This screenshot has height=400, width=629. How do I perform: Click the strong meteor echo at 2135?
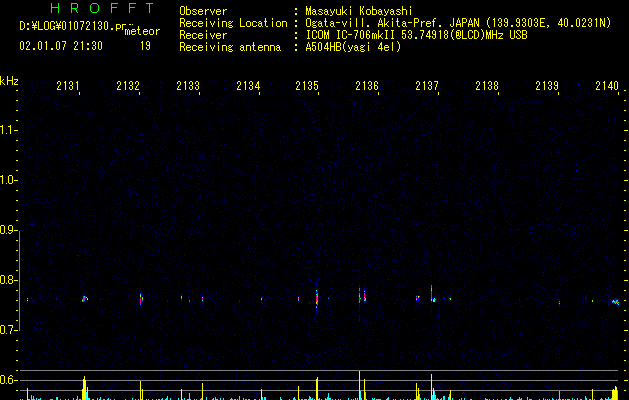coord(317,298)
